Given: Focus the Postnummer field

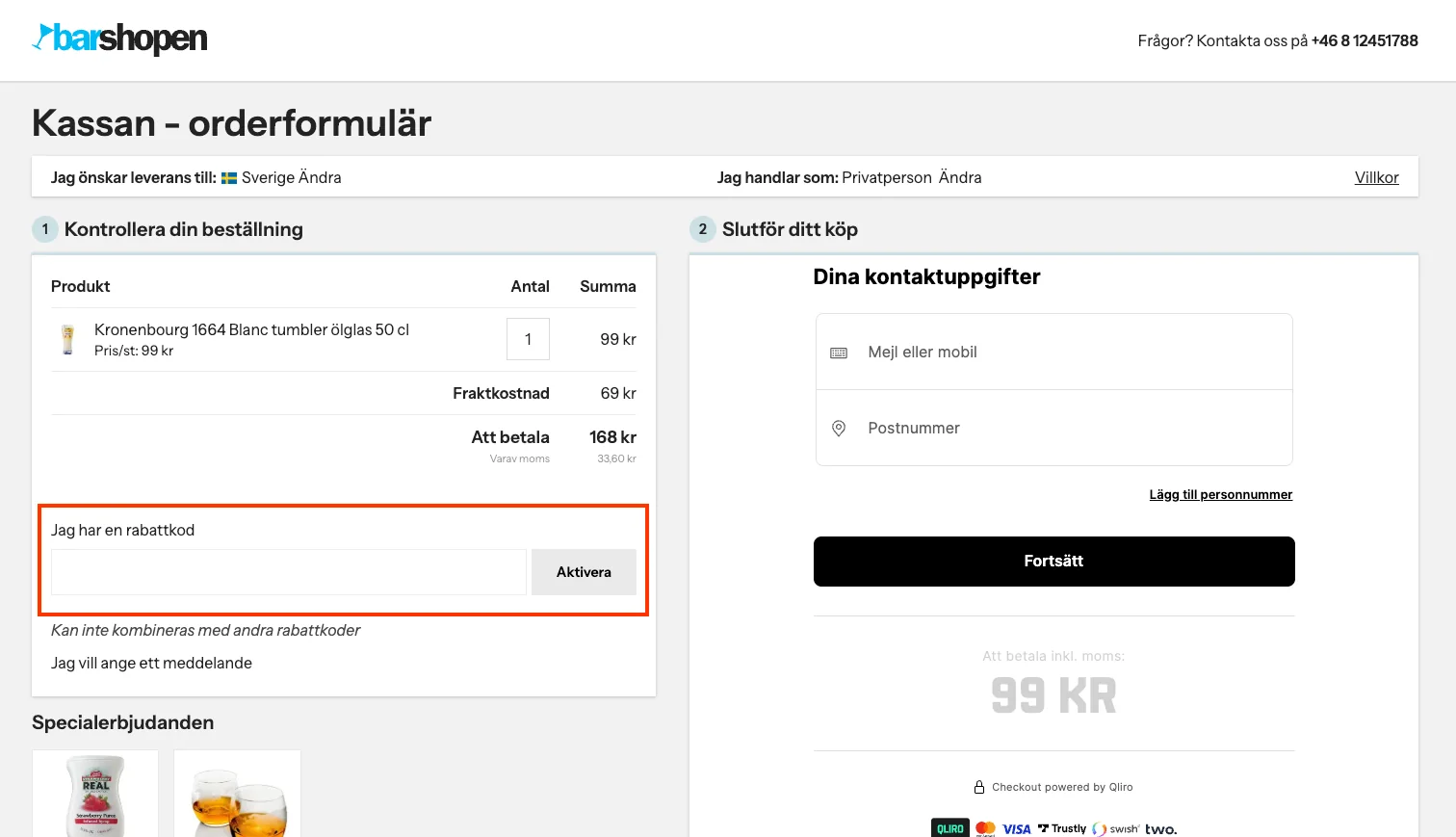Looking at the screenshot, I should click(1053, 428).
